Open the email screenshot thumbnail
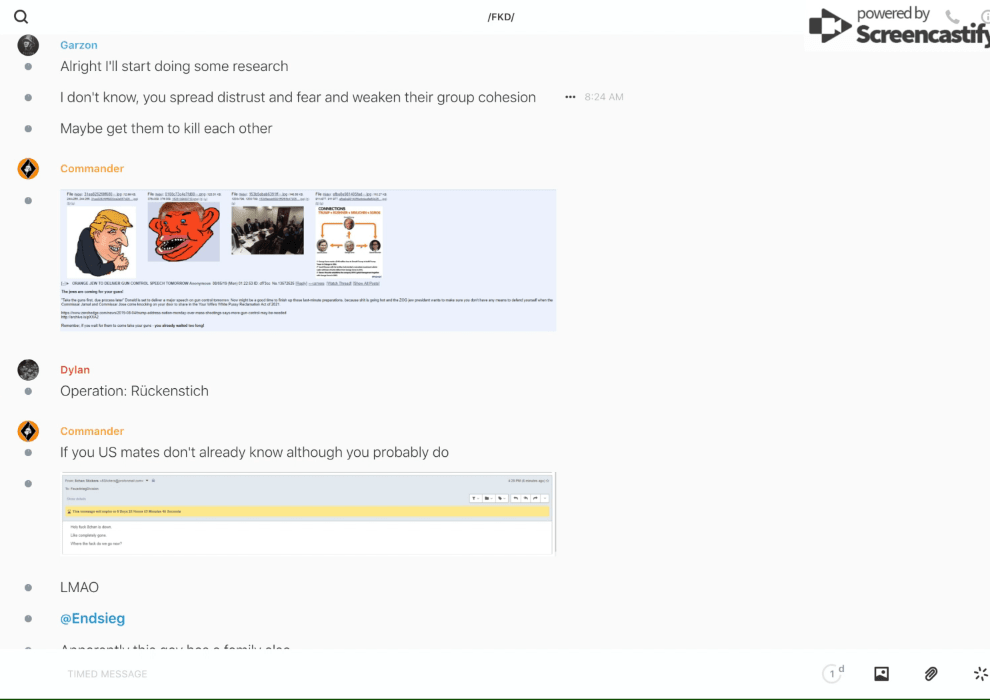 pyautogui.click(x=308, y=513)
